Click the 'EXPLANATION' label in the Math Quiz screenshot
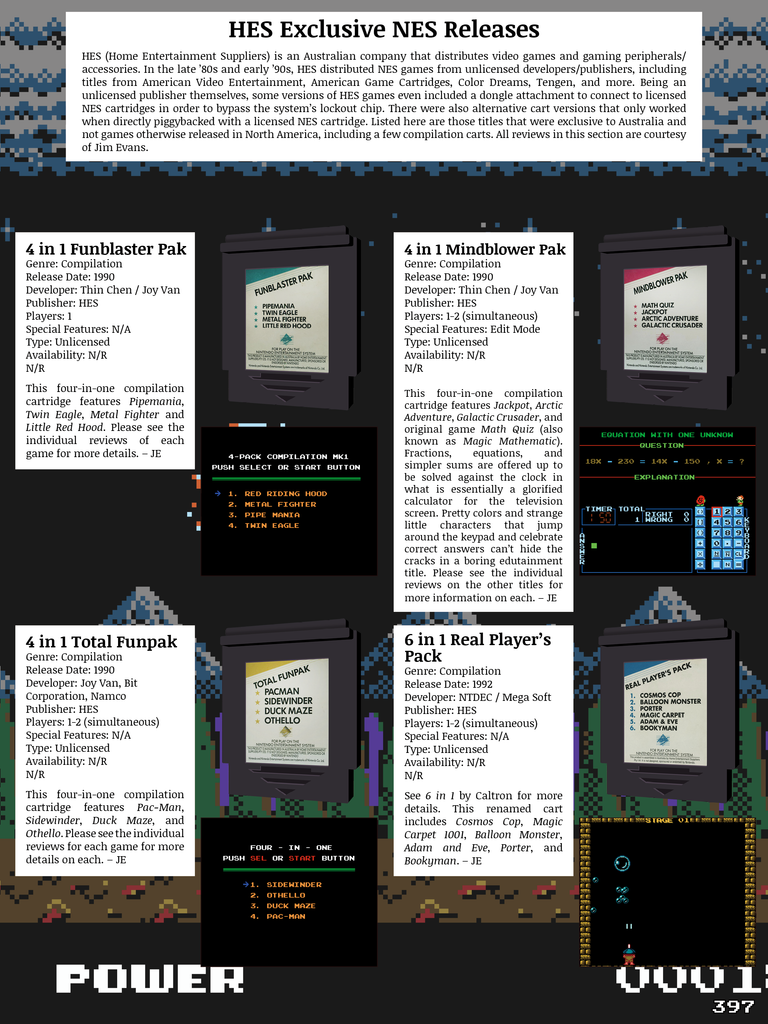Screen dimensions: 768x1024 pos(664,477)
